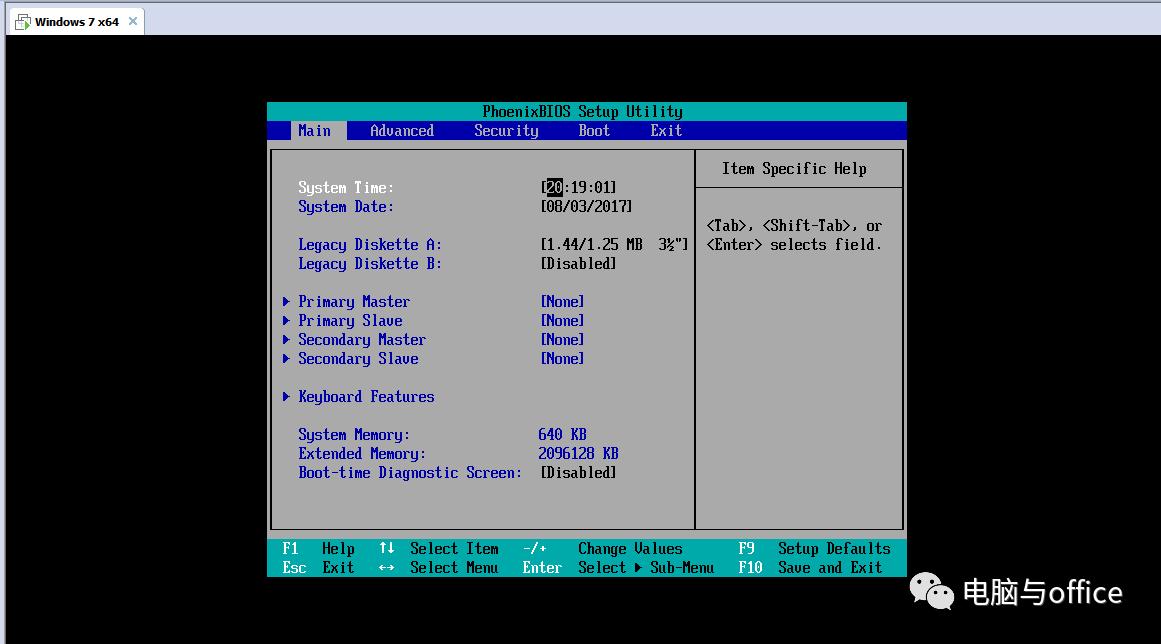Viewport: 1161px width, 644px height.
Task: Select the System Time hour field
Action: (x=554, y=188)
